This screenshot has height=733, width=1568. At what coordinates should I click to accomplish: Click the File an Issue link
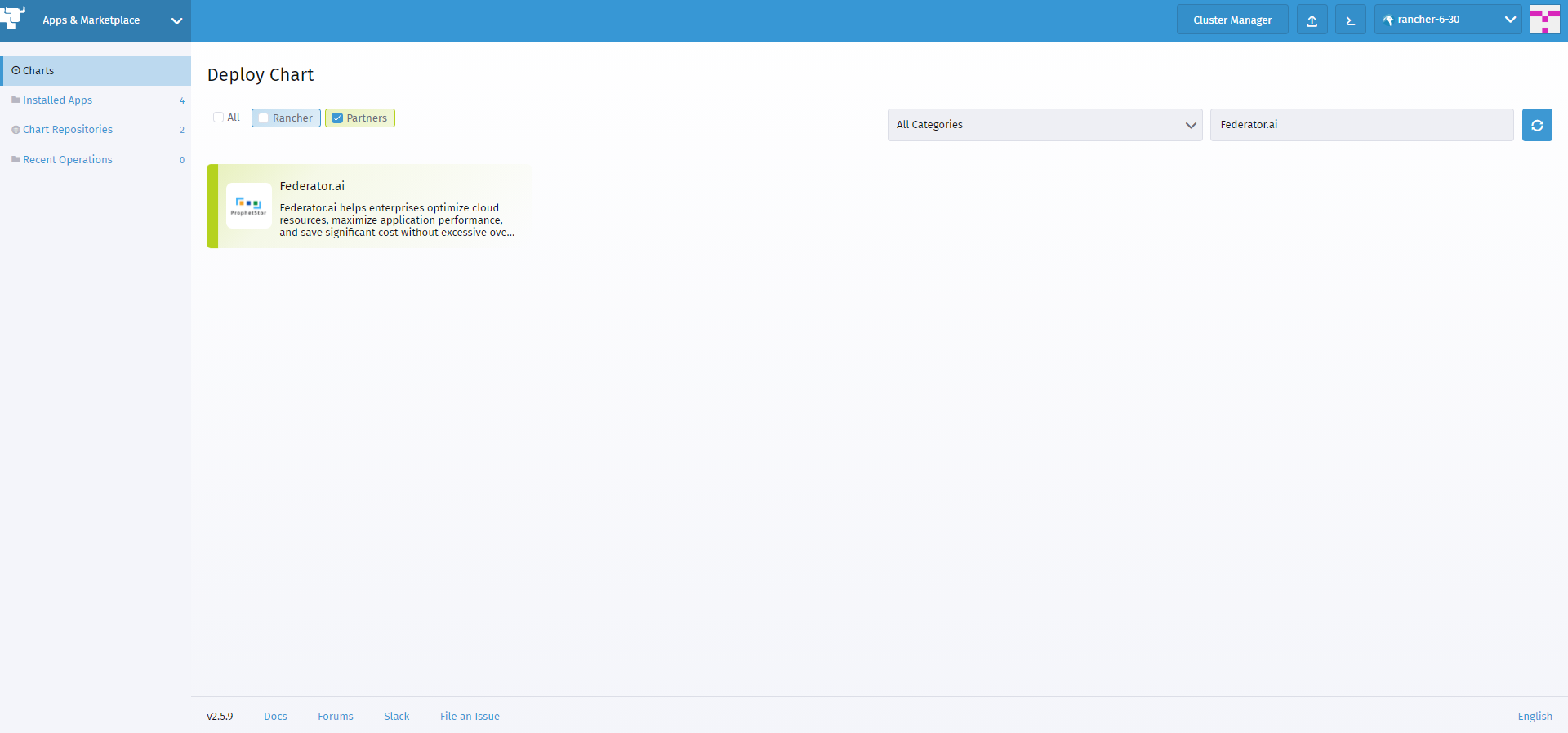pyautogui.click(x=470, y=716)
